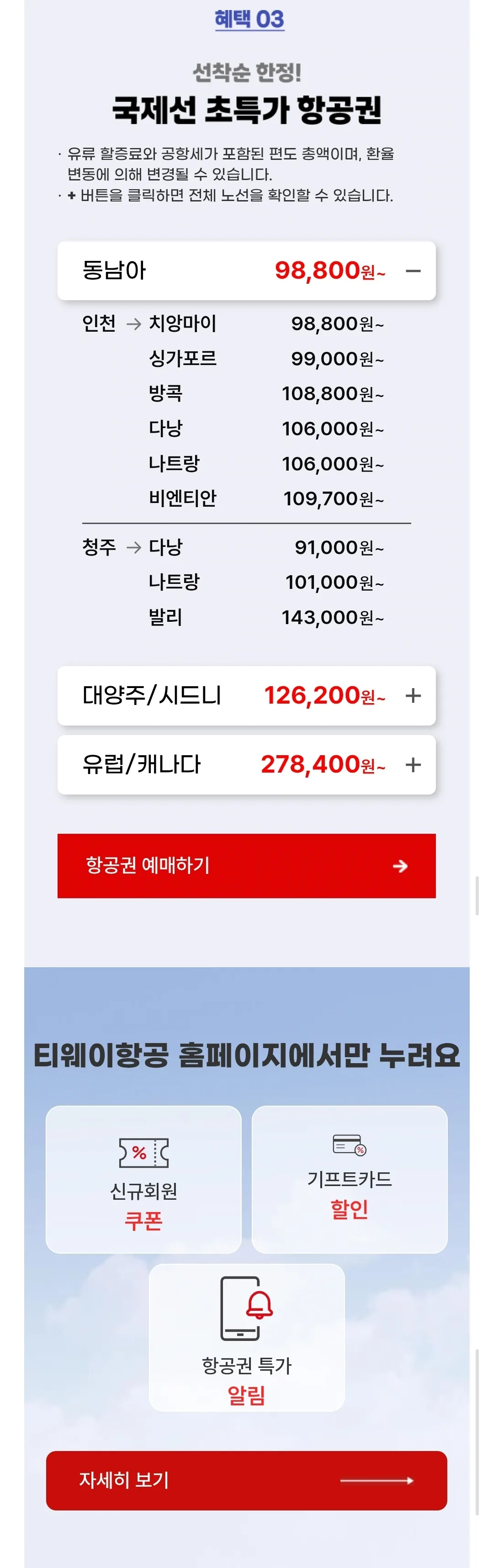Open the 신규회원 쿠폰 card

coord(143,1179)
